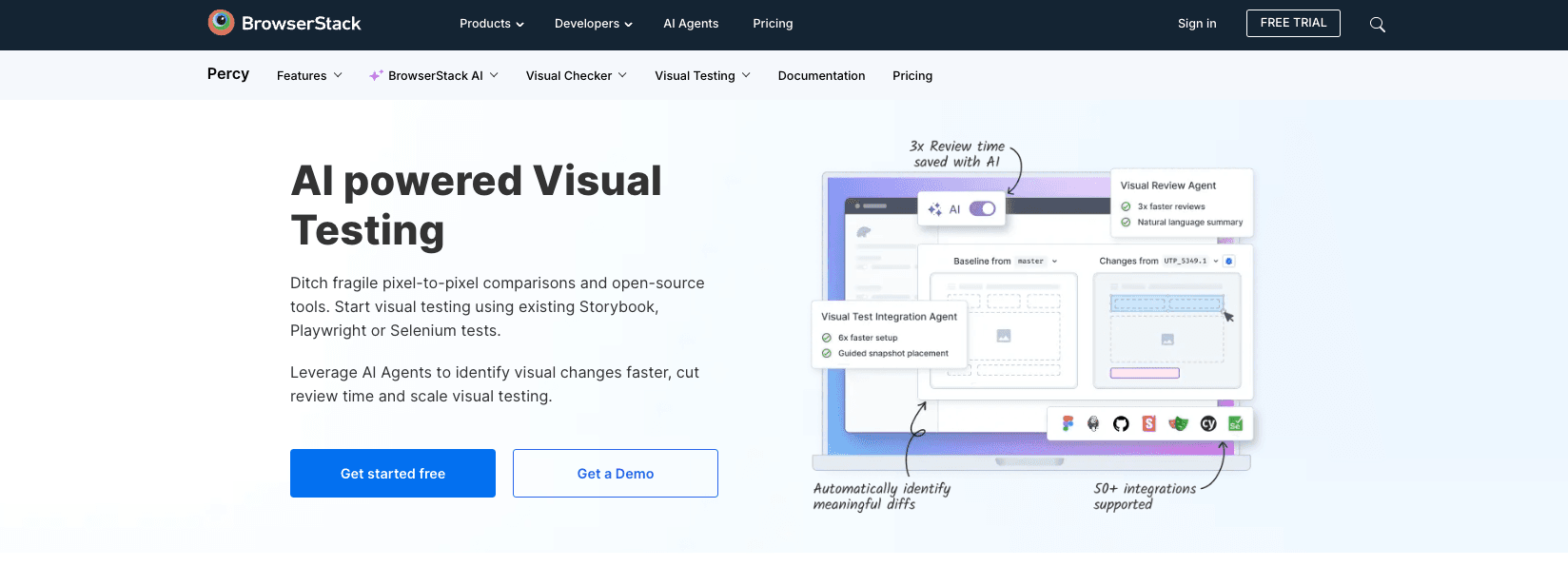Click the blue settings icon next to UTP_5349.1

pos(1228,261)
